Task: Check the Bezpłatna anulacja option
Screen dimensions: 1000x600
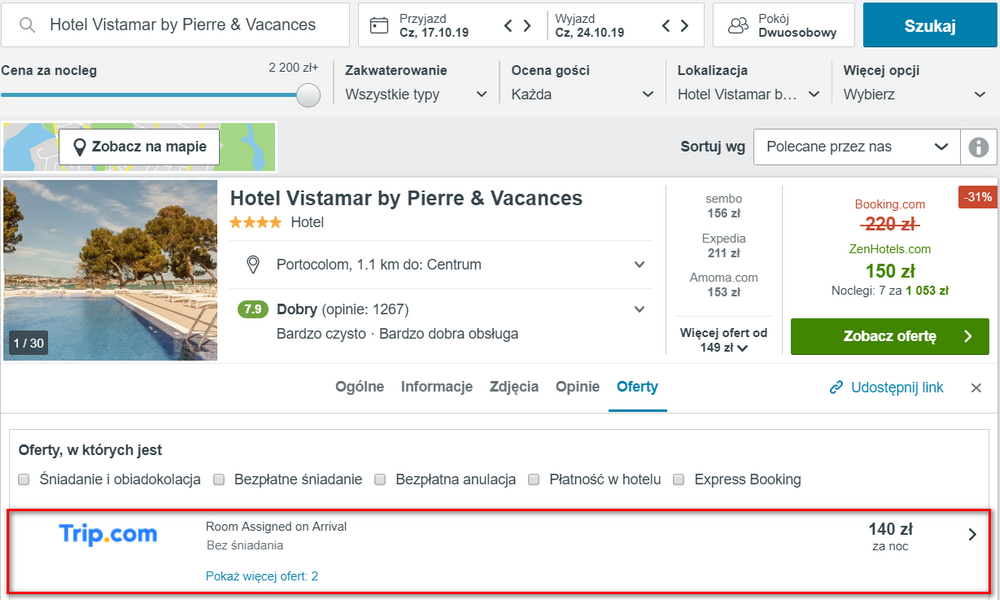Action: click(380, 480)
